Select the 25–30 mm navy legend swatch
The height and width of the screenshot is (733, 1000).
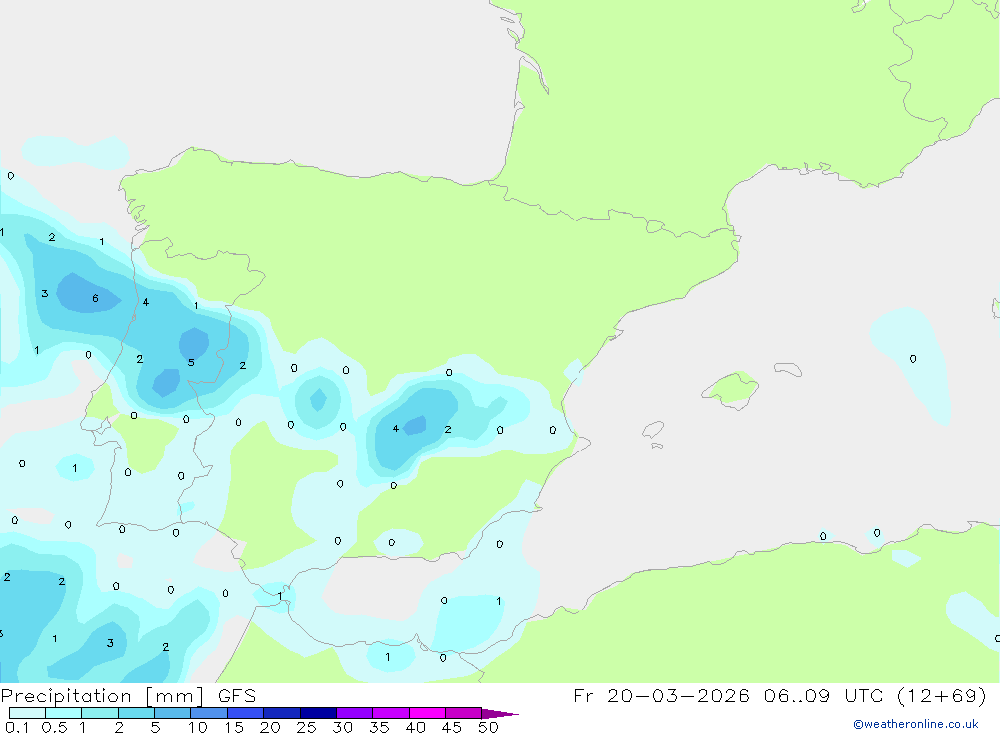coord(318,713)
